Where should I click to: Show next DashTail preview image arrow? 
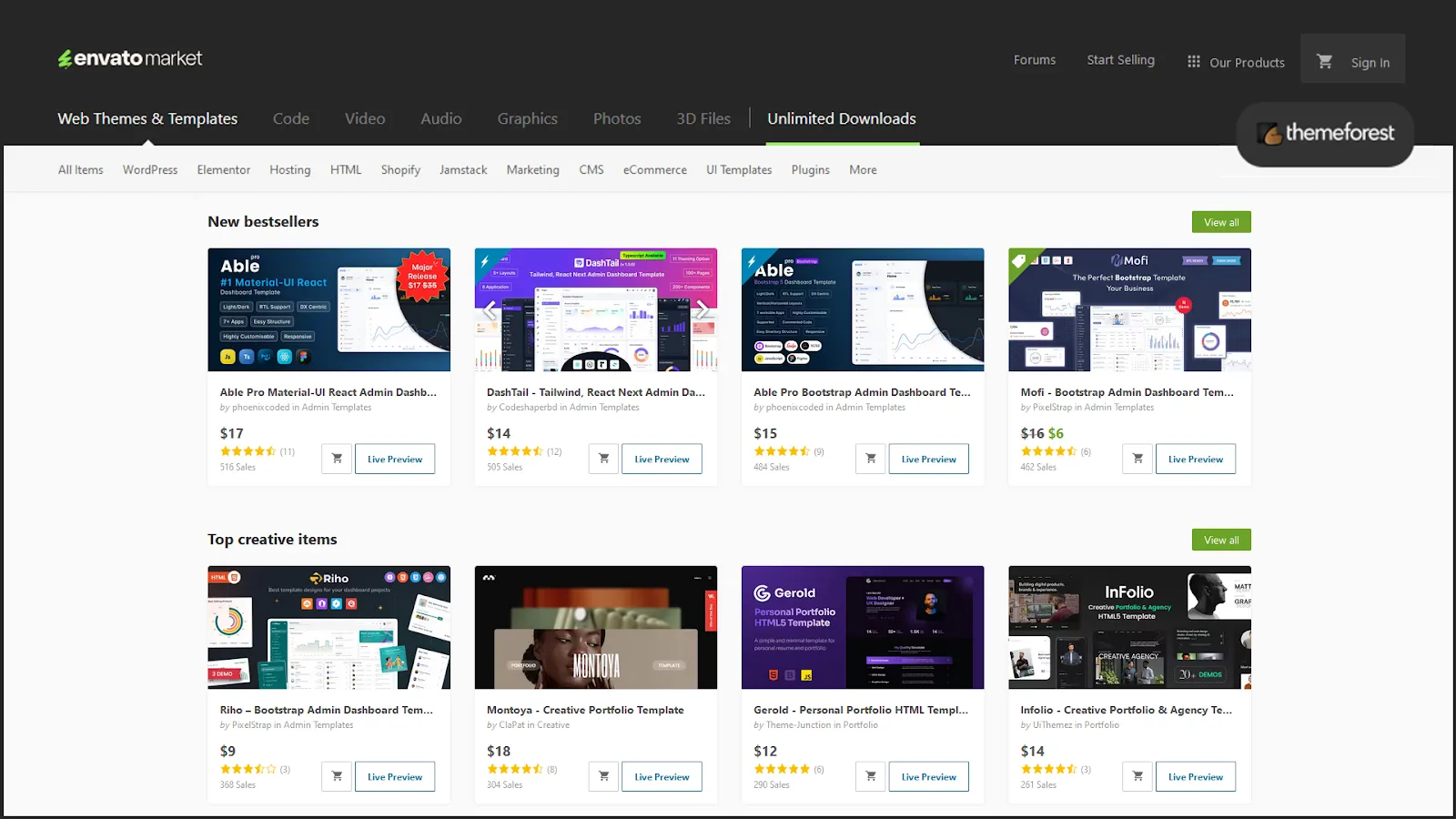coord(702,311)
